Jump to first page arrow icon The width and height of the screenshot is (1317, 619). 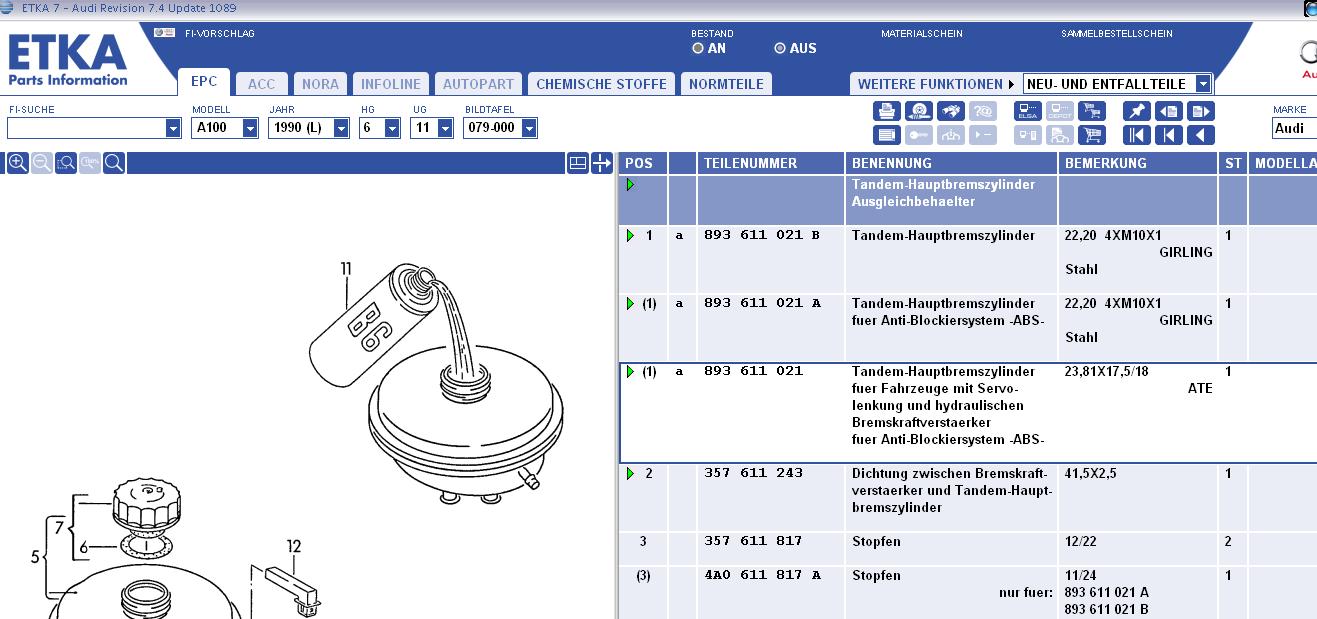coord(1136,135)
